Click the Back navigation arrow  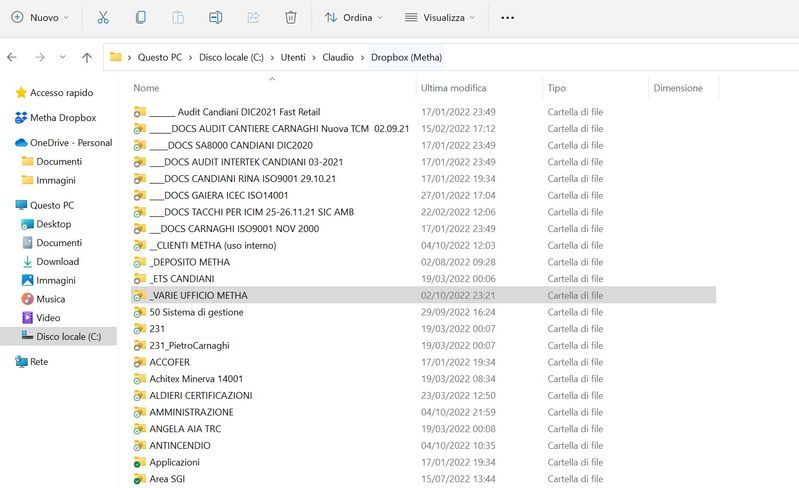[12, 57]
